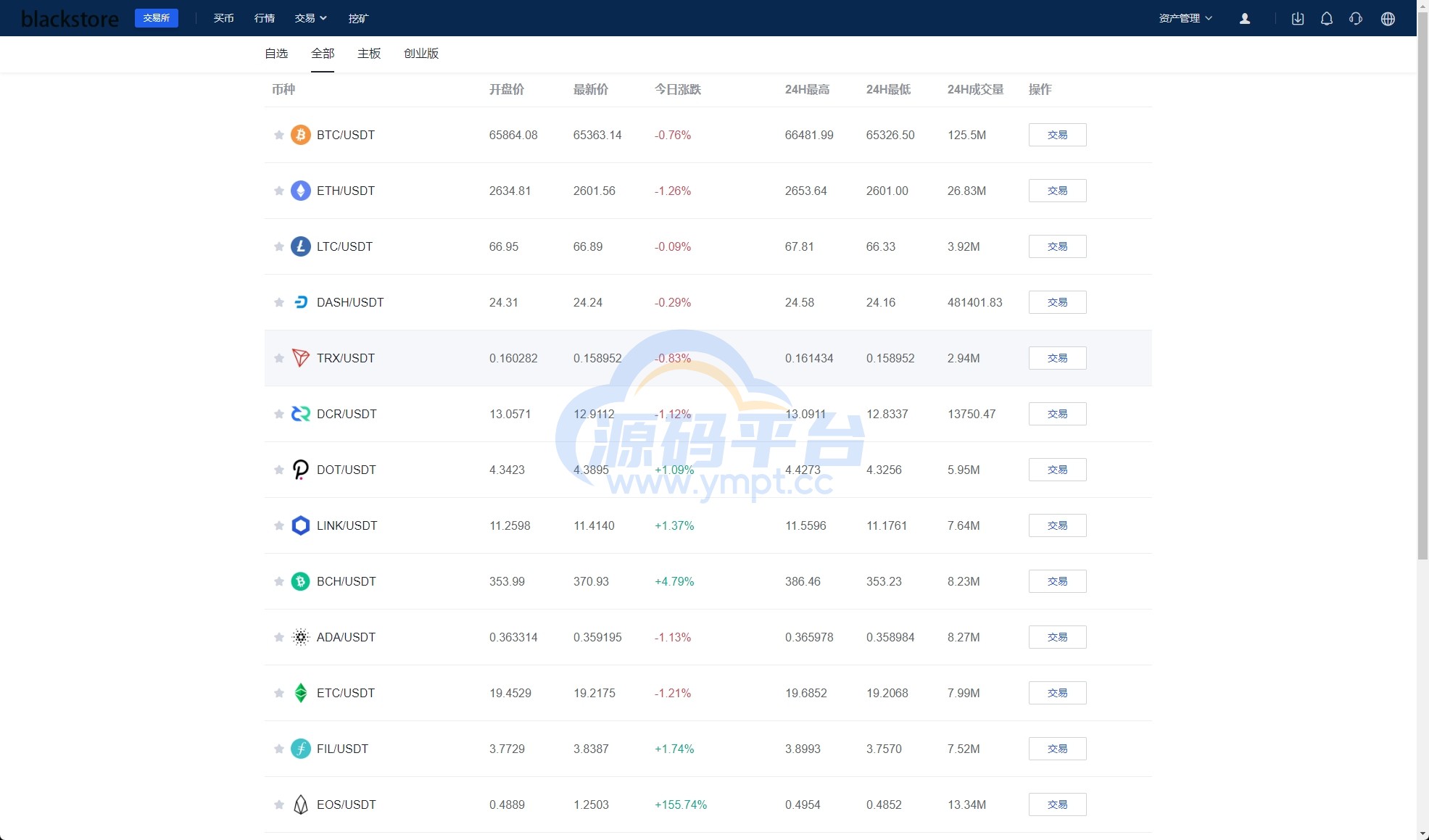Click the Bitcoin Cash BCH icon

coord(301,581)
